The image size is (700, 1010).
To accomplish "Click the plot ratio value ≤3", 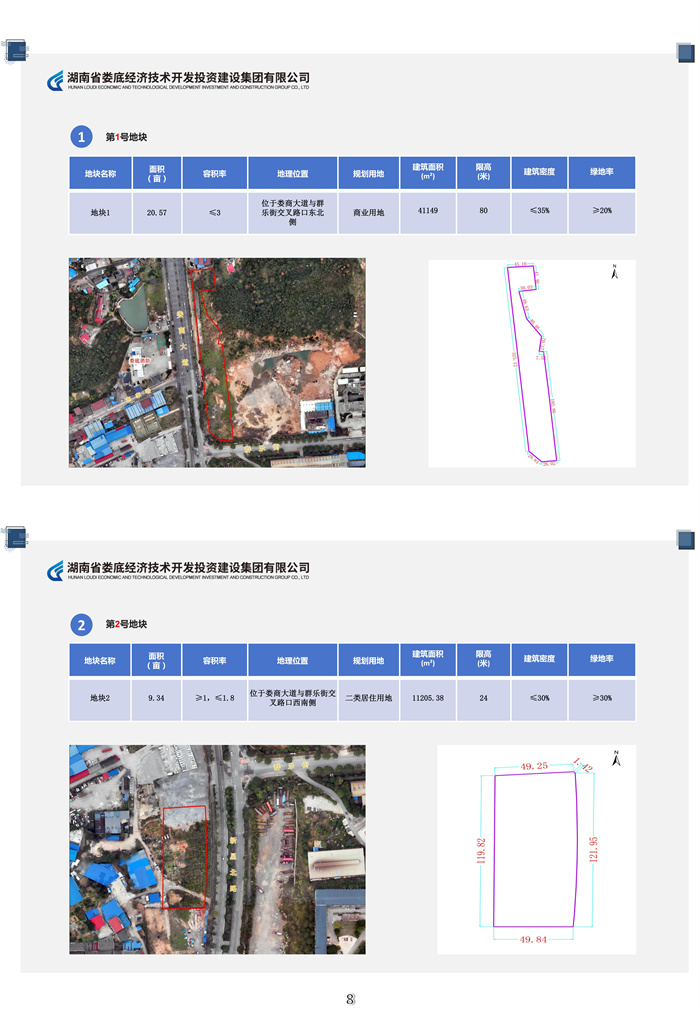I will (214, 213).
